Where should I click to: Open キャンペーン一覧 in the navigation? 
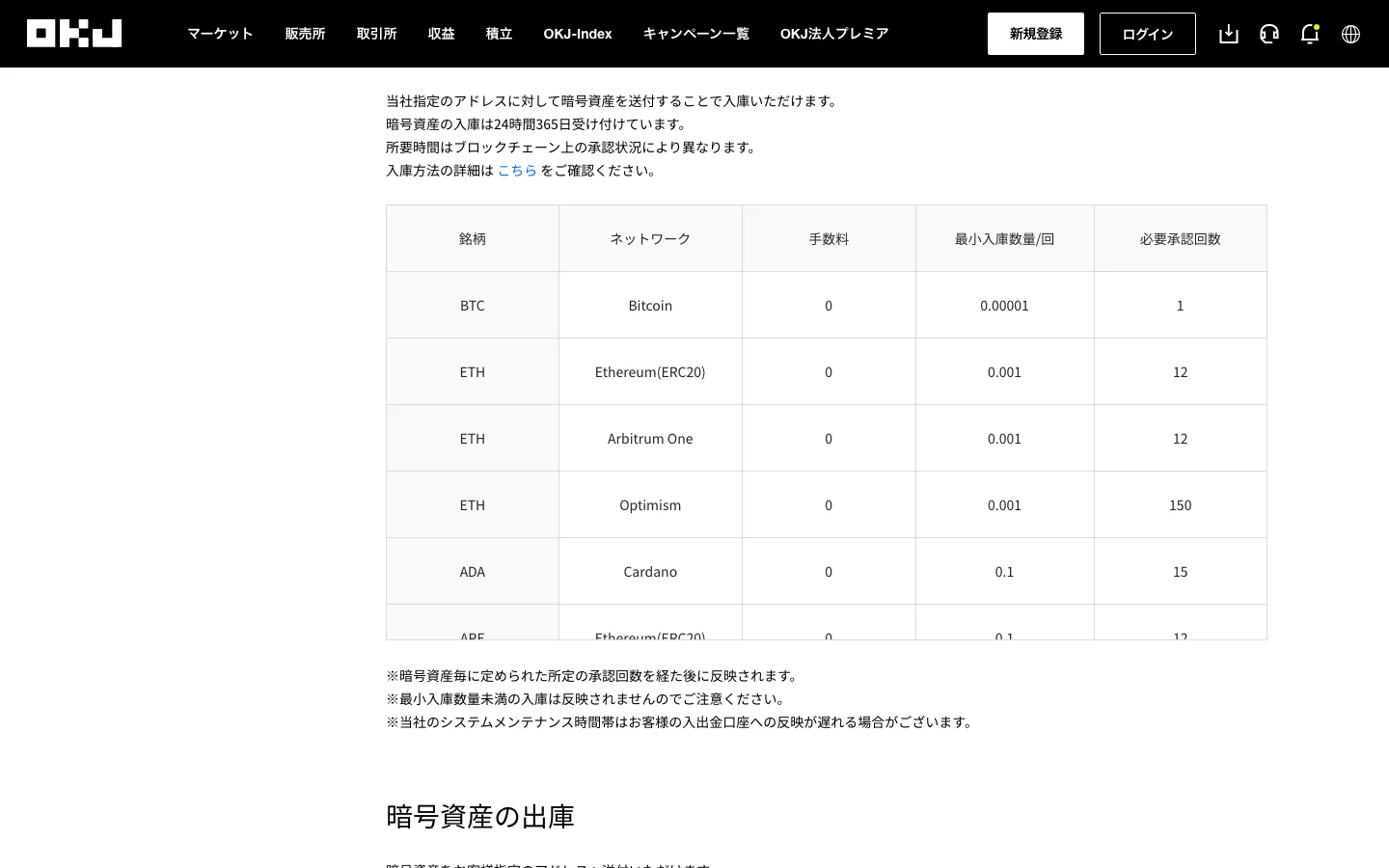click(695, 34)
